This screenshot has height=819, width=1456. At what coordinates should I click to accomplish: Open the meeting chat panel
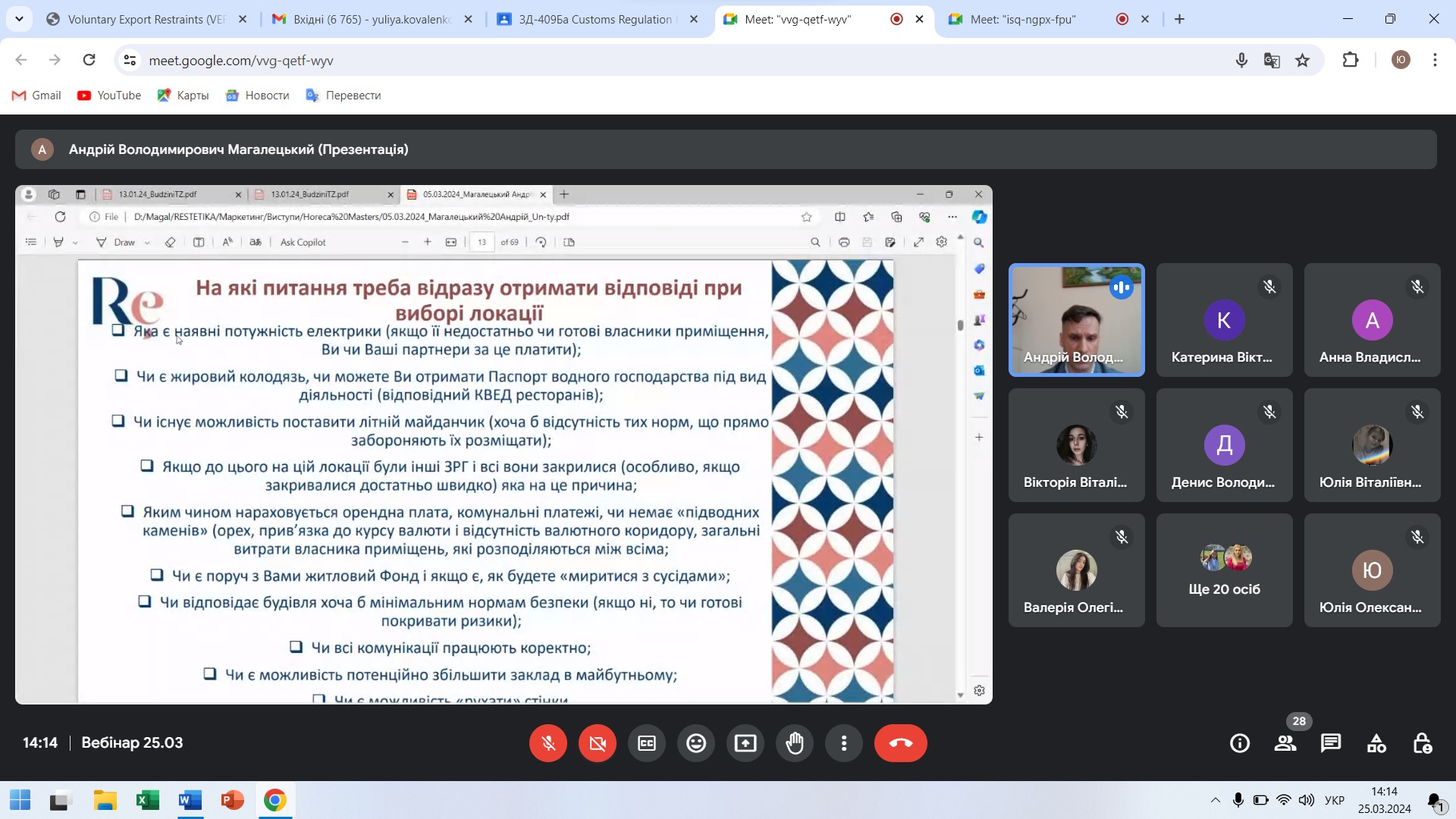[x=1330, y=743]
